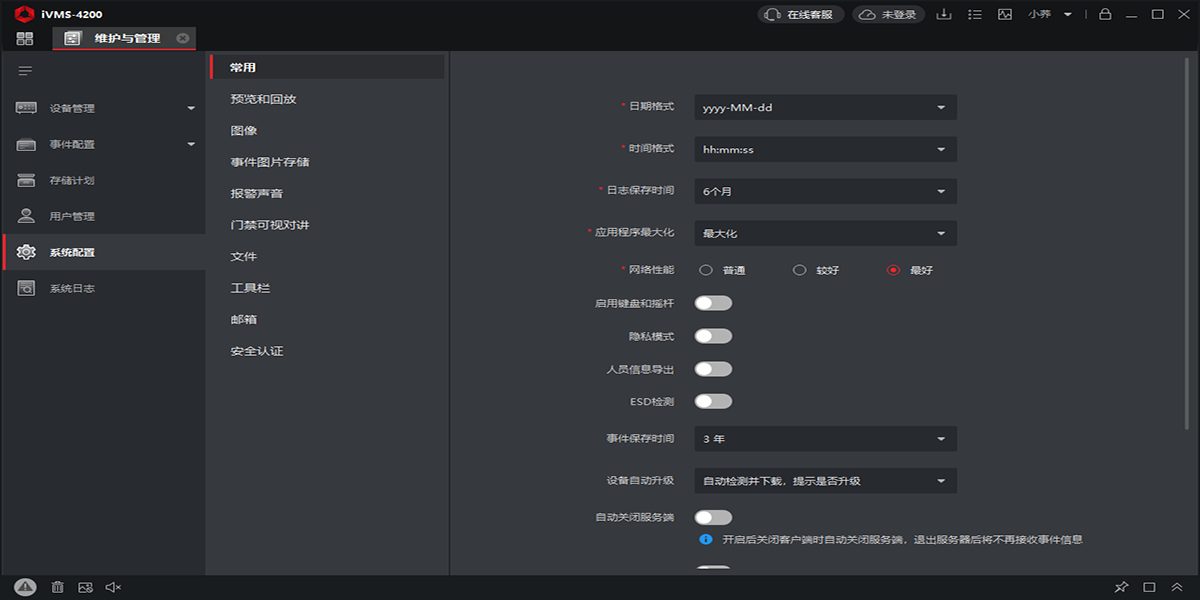The width and height of the screenshot is (1200, 600).
Task: Click the settings panel vertical scrollbar
Action: coord(1187,245)
